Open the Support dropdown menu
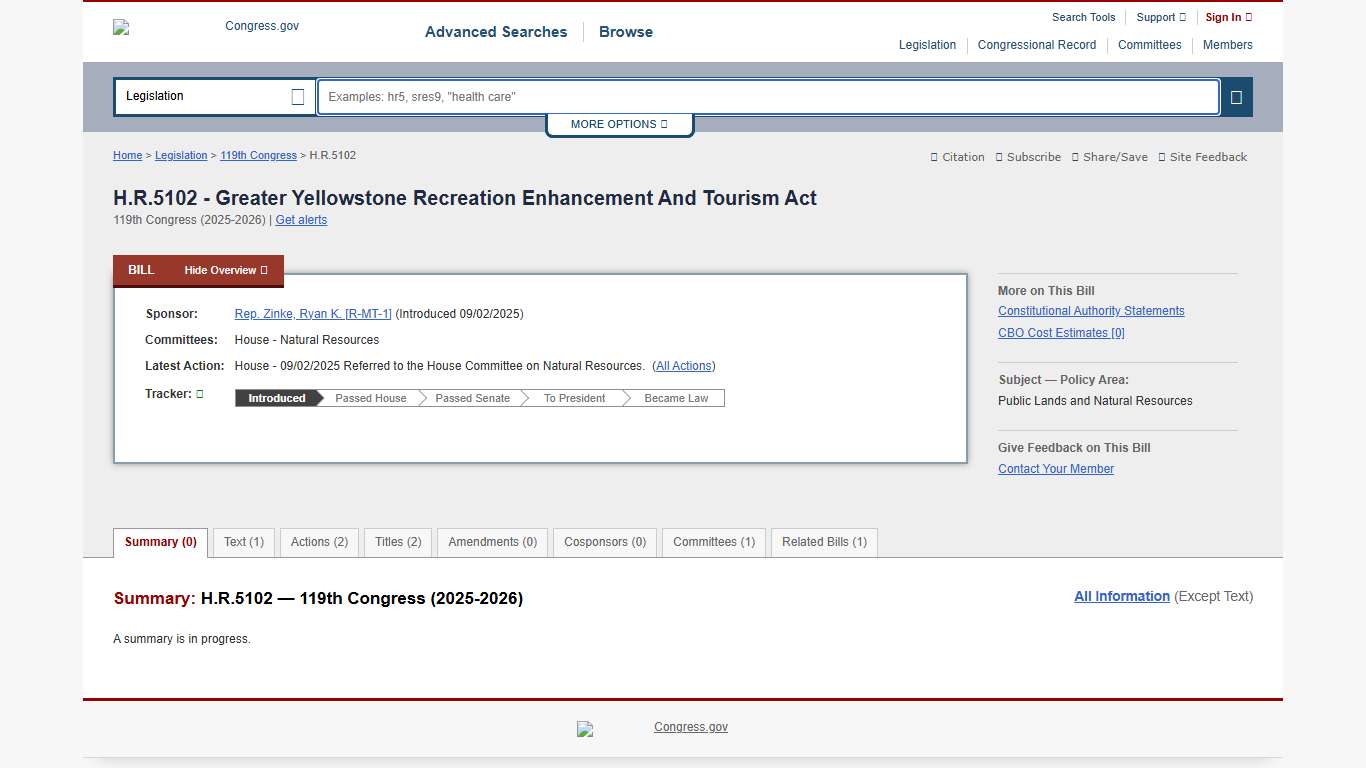Image resolution: width=1366 pixels, height=768 pixels. click(1160, 17)
